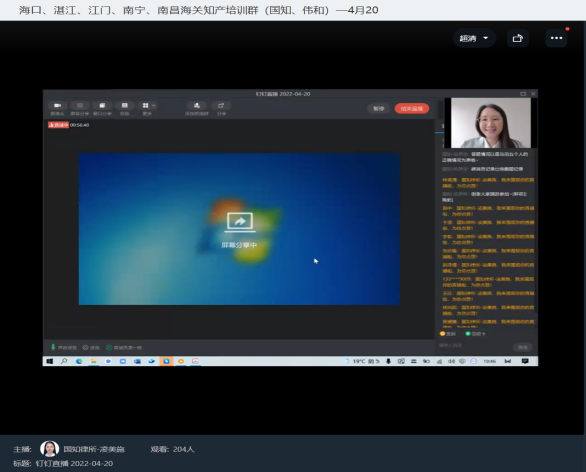Click the screen share (屏幕分享) toolbar icon
Screen dimensions: 586x472
[80, 106]
